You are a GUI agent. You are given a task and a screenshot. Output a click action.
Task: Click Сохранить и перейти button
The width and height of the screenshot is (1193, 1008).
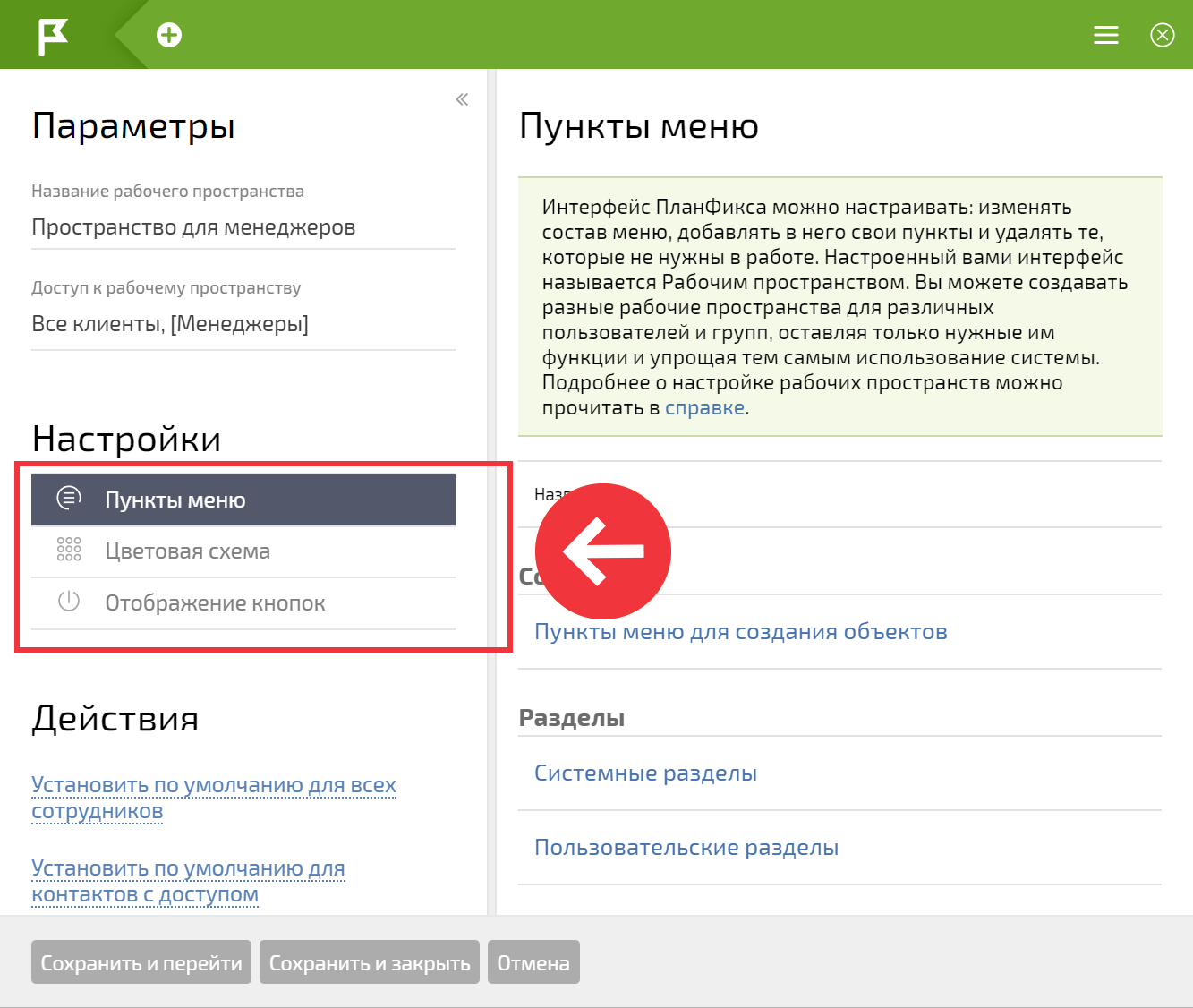141,962
